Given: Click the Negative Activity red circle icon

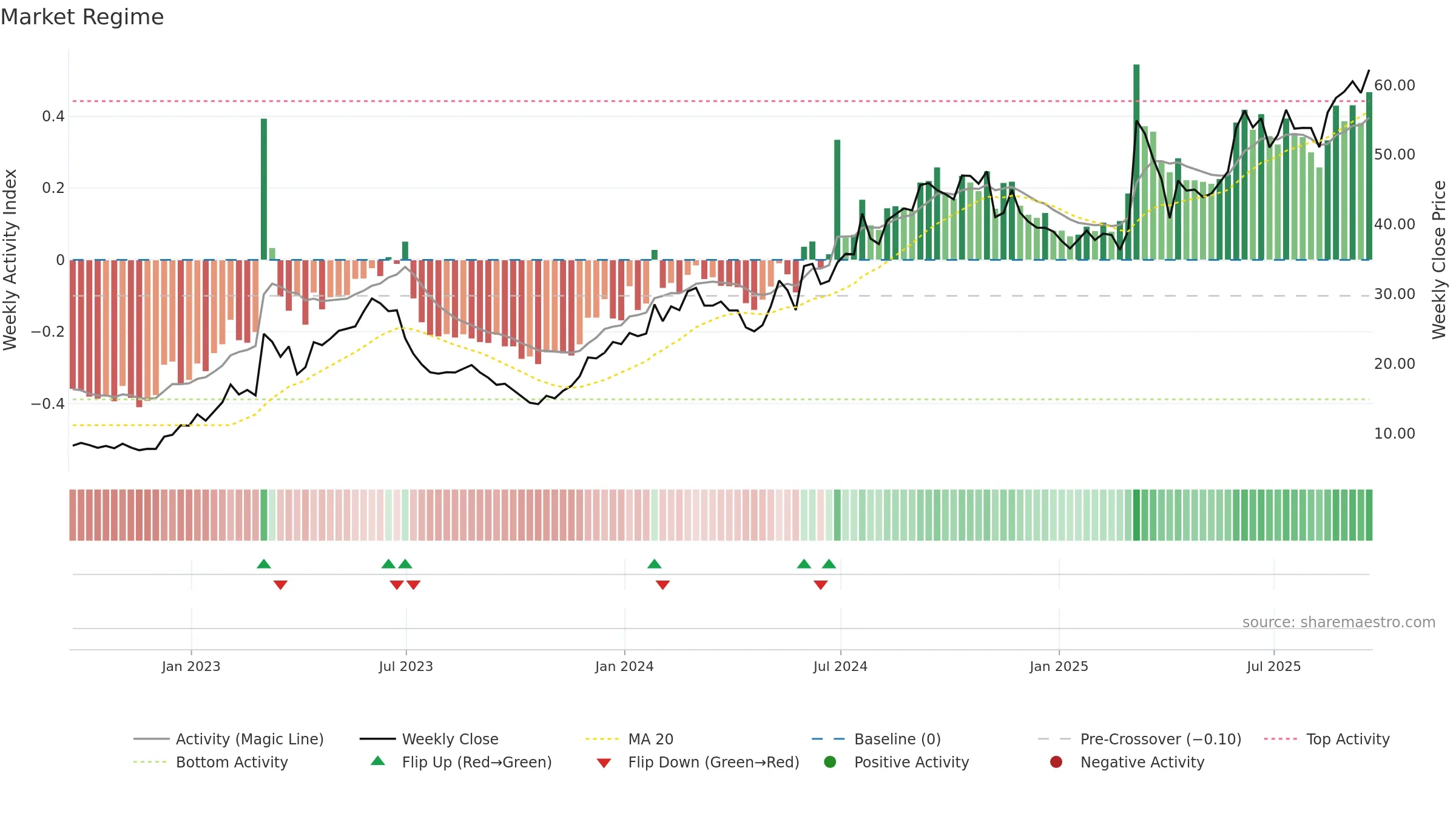Looking at the screenshot, I should click(1056, 762).
